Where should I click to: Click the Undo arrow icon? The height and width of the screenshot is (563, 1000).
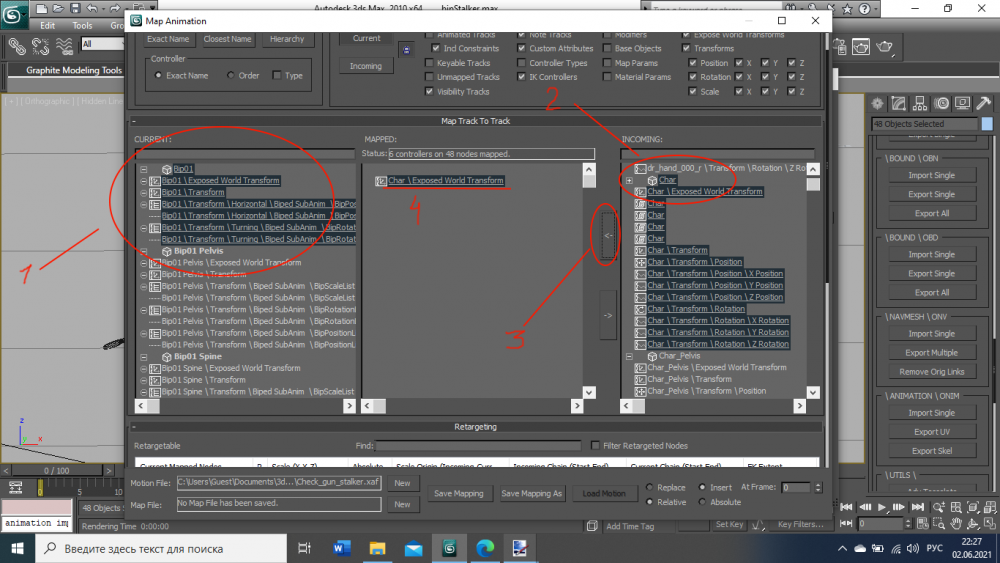click(x=92, y=8)
